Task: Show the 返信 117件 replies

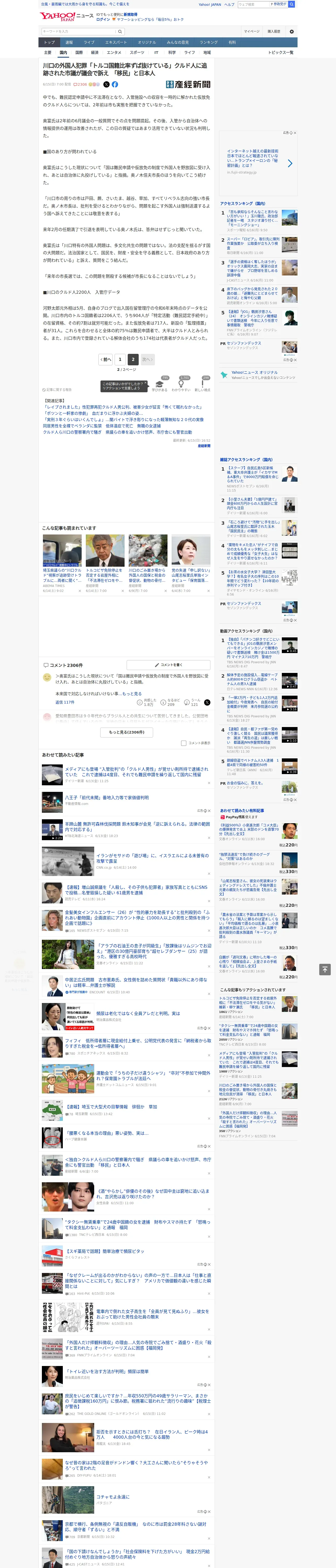Action: (x=65, y=702)
